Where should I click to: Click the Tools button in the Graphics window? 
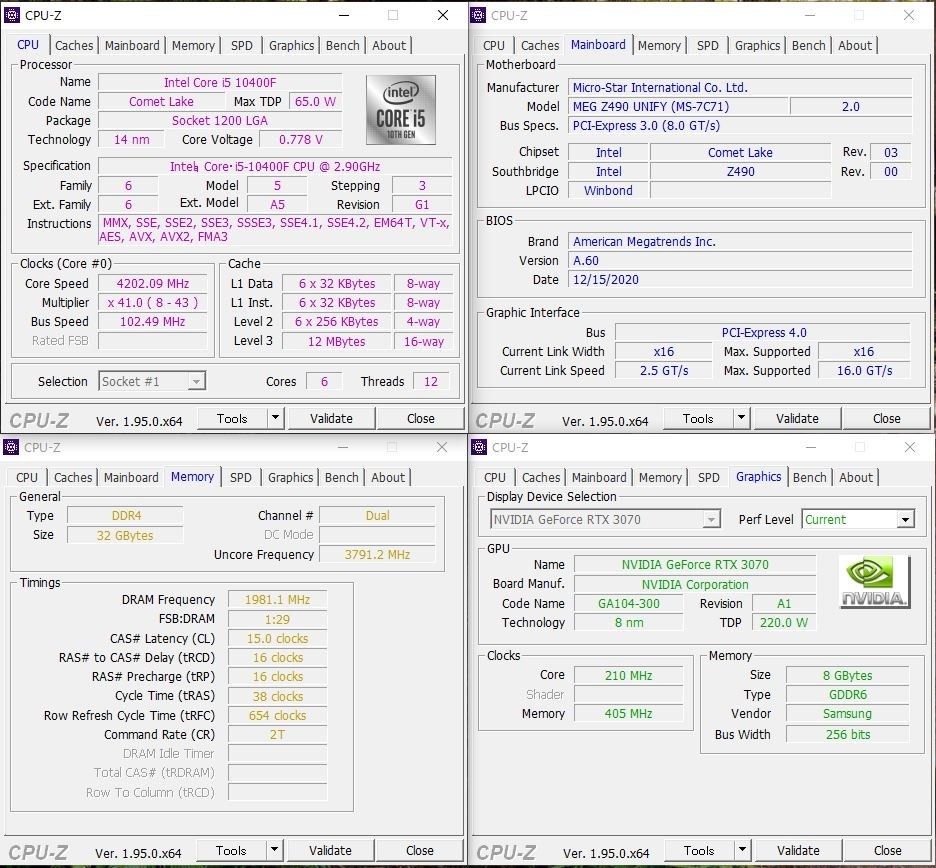(699, 850)
